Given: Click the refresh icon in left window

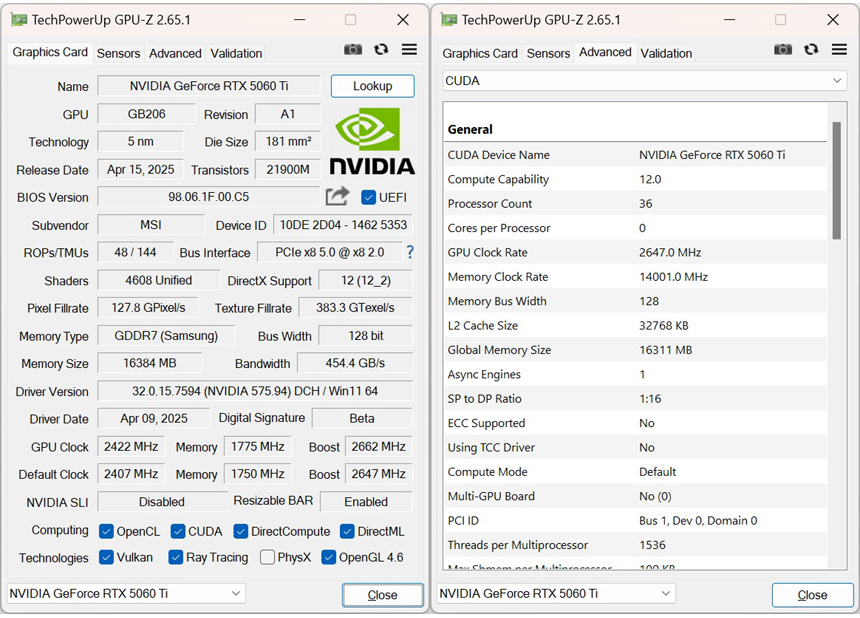Looking at the screenshot, I should (381, 50).
